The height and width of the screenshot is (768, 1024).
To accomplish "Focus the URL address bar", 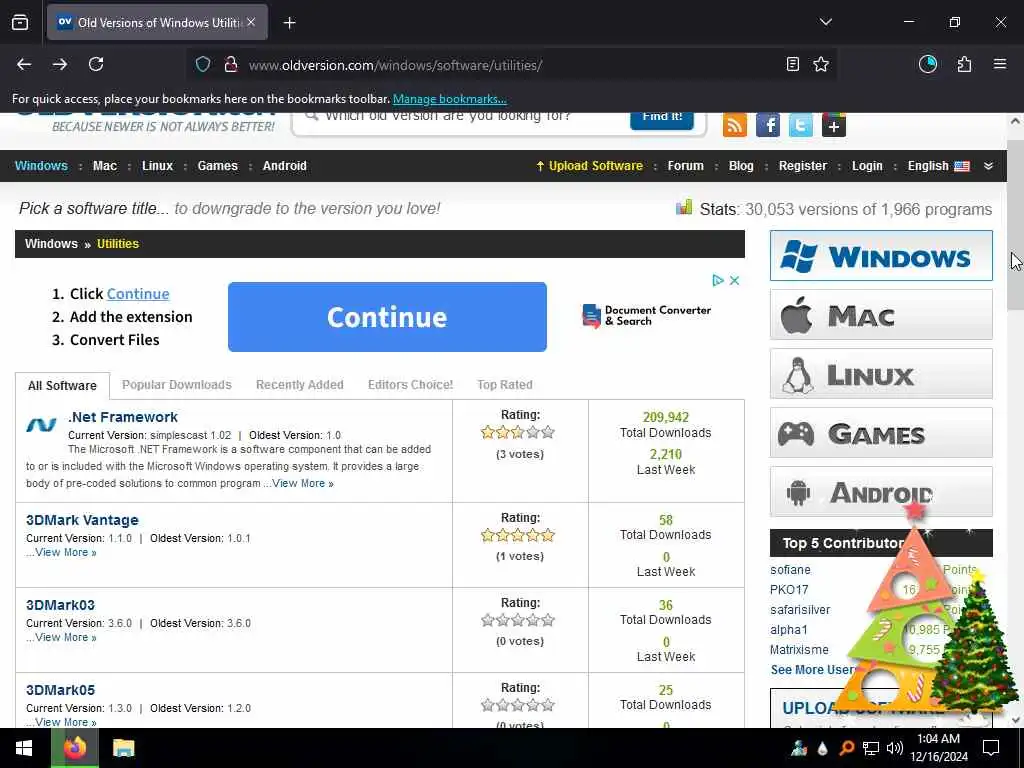I will coord(509,65).
